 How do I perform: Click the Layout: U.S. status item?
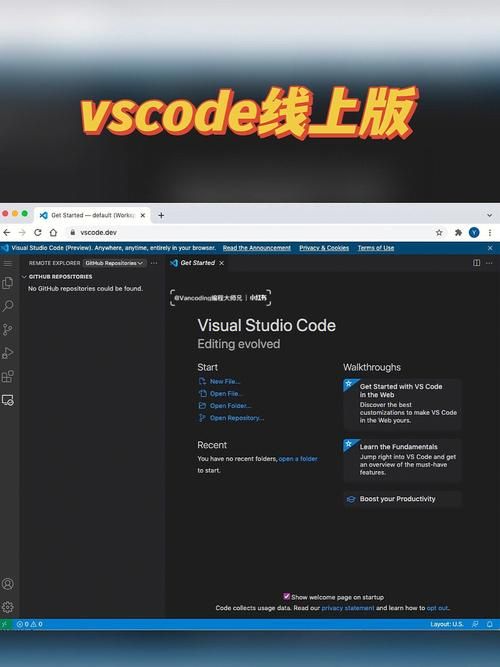tap(447, 624)
